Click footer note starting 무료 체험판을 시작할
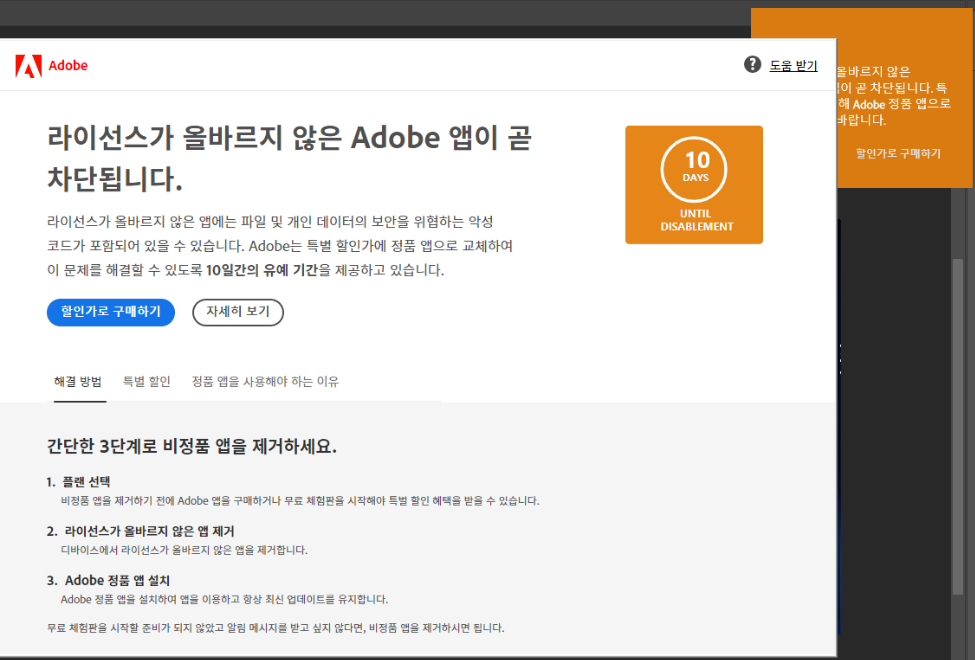Viewport: 975px width, 660px height. pyautogui.click(x=275, y=628)
